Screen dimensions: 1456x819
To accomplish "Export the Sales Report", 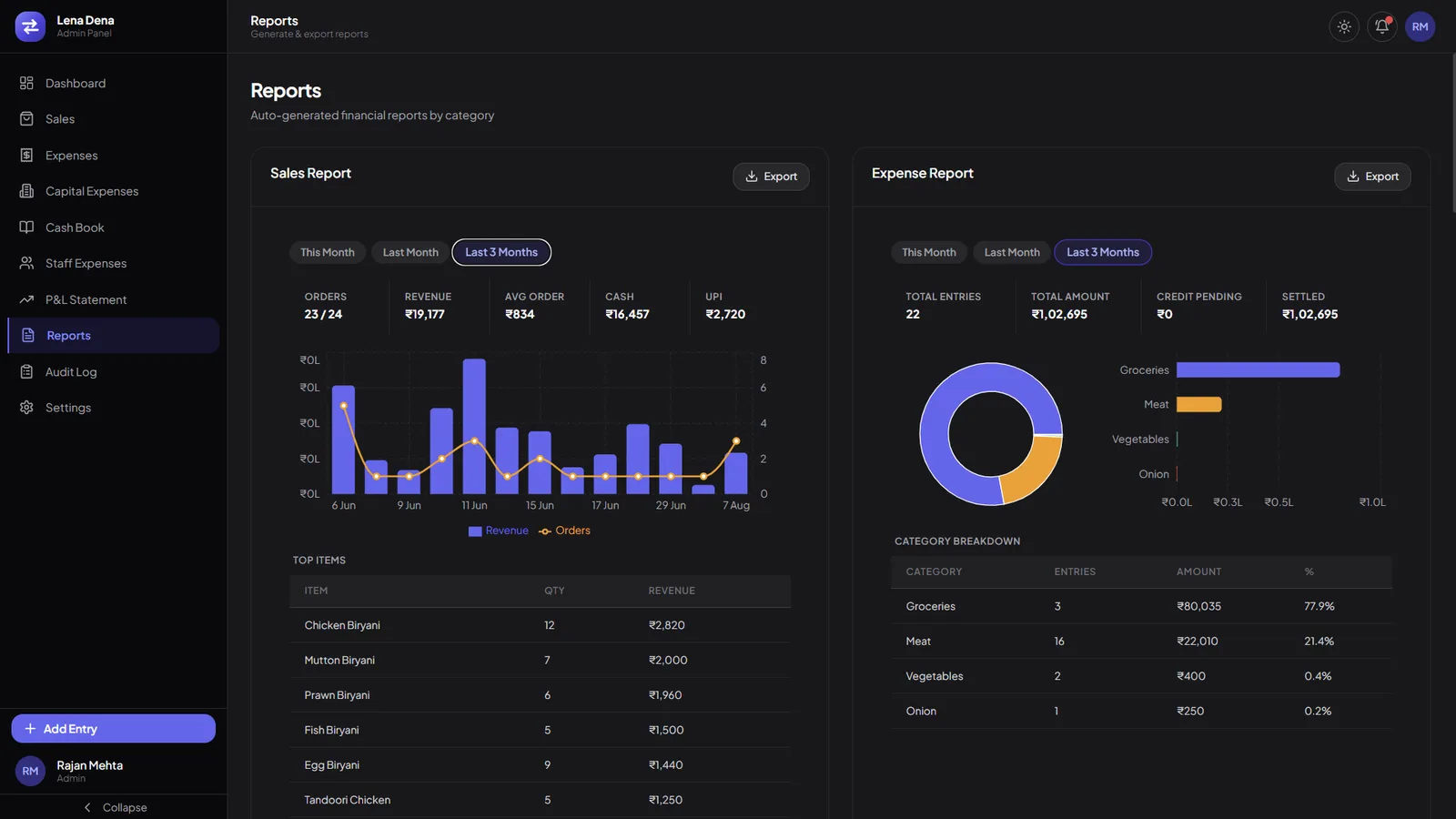I will pyautogui.click(x=771, y=177).
